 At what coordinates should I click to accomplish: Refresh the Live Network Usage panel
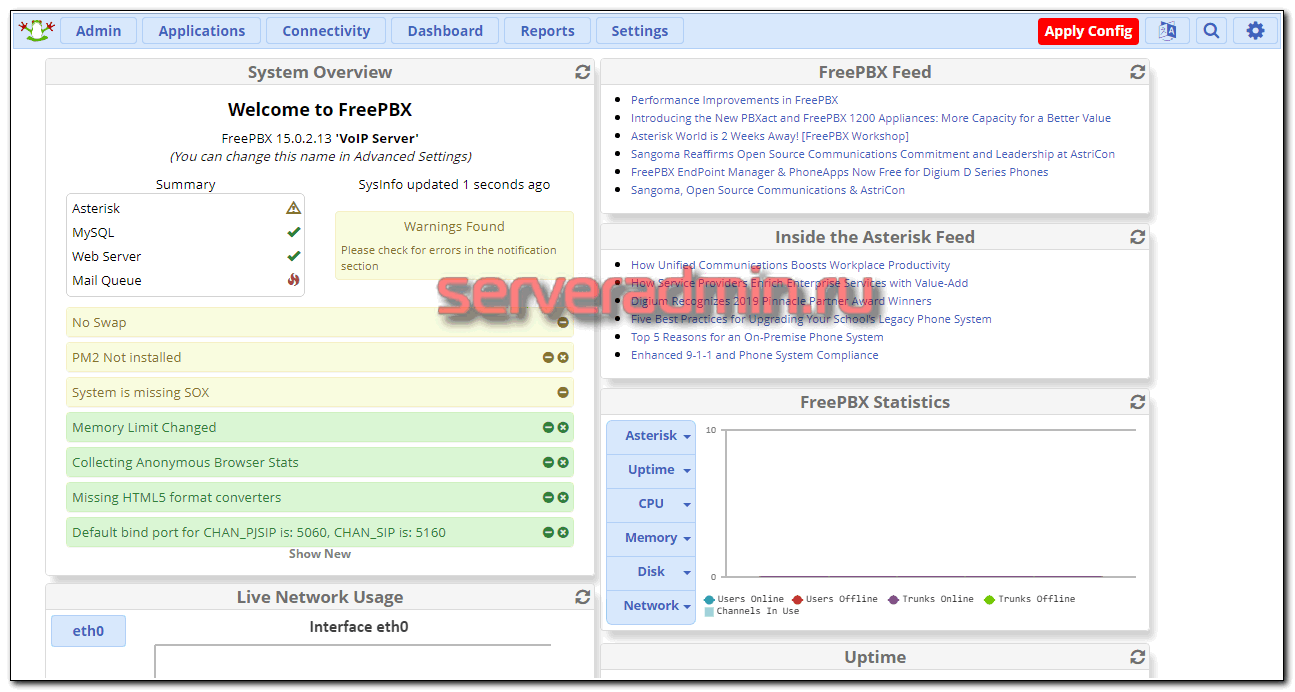[582, 597]
